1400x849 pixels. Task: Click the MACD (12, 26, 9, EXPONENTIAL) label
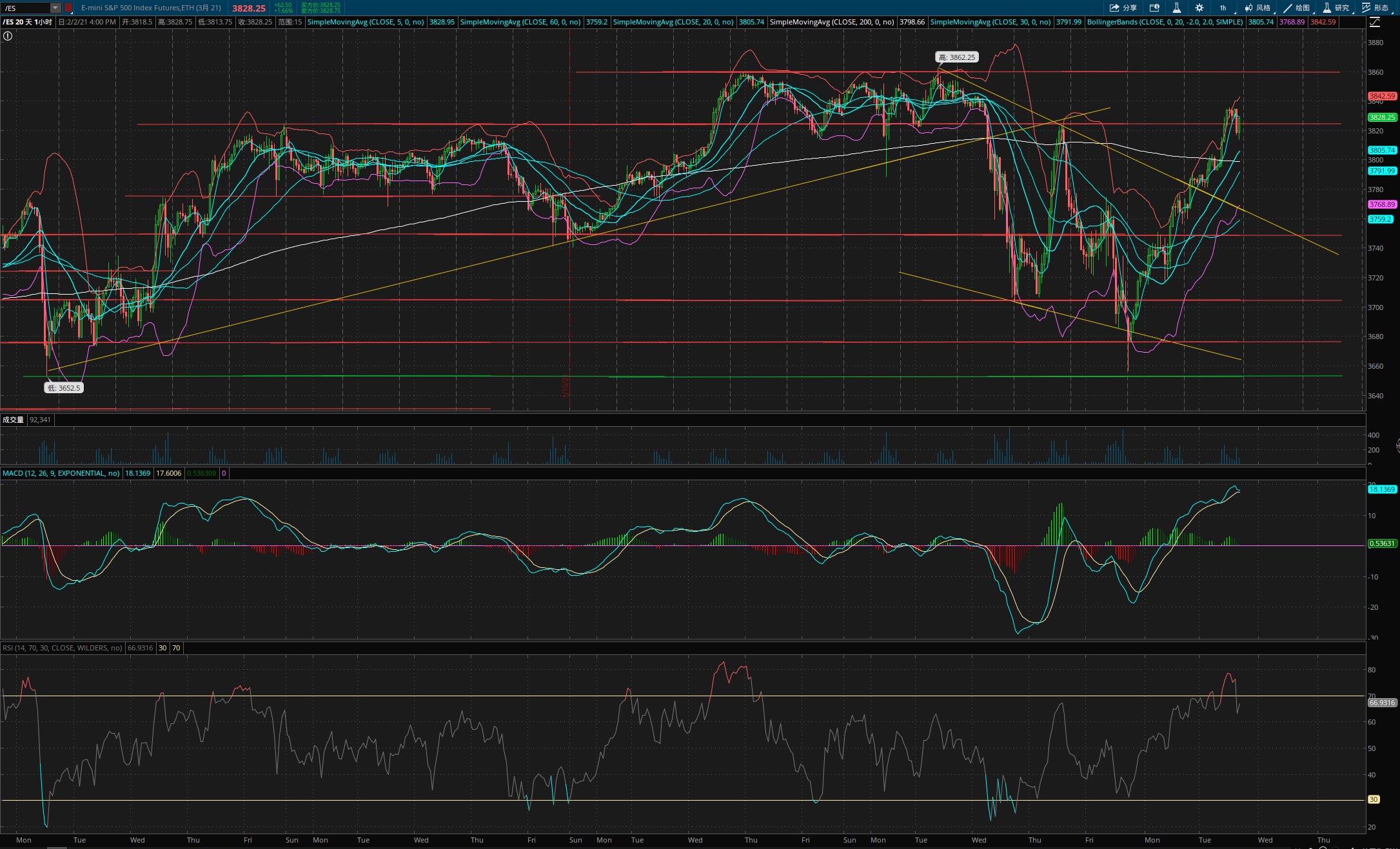click(x=61, y=473)
